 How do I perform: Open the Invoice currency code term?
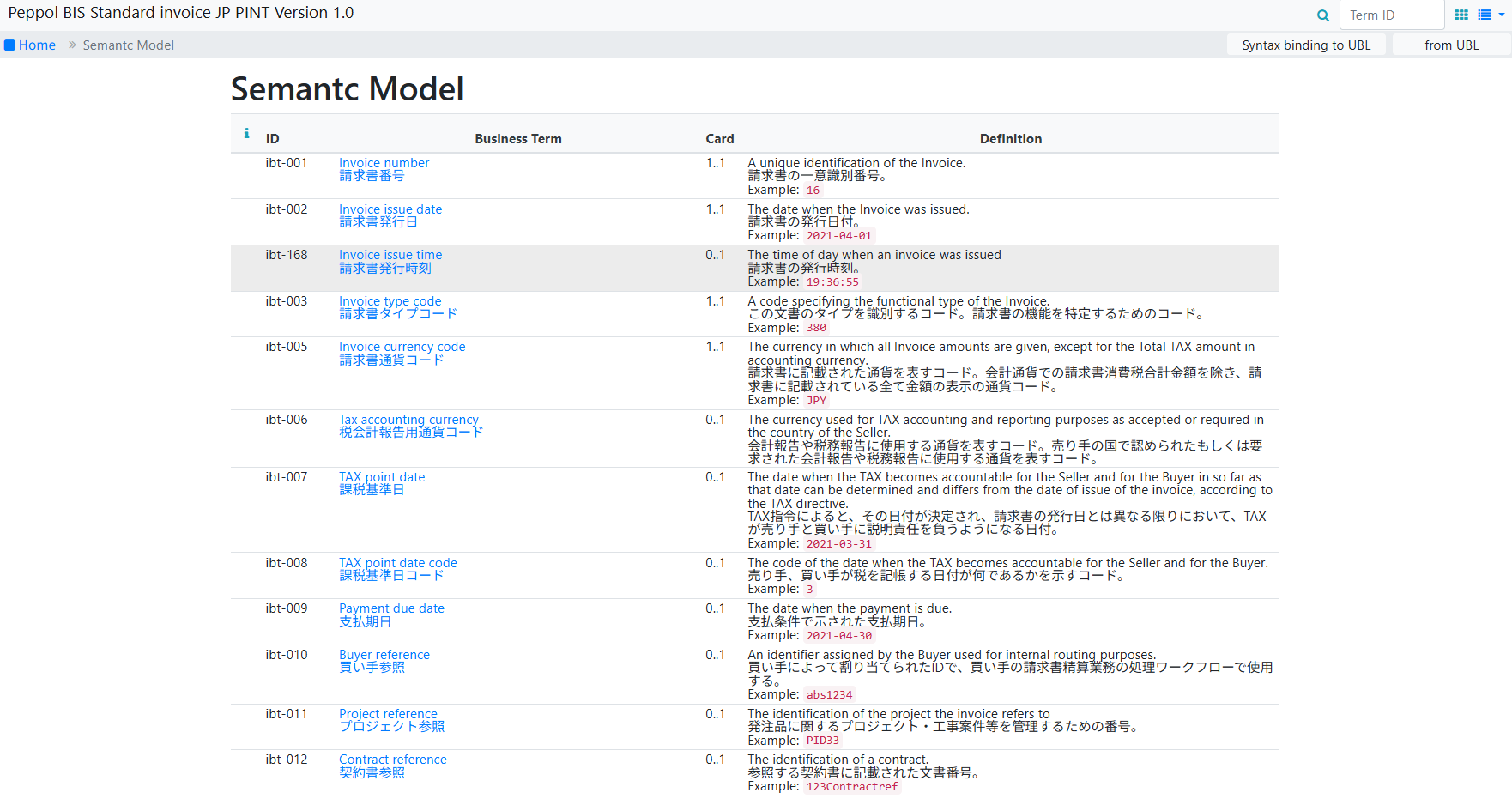402,347
